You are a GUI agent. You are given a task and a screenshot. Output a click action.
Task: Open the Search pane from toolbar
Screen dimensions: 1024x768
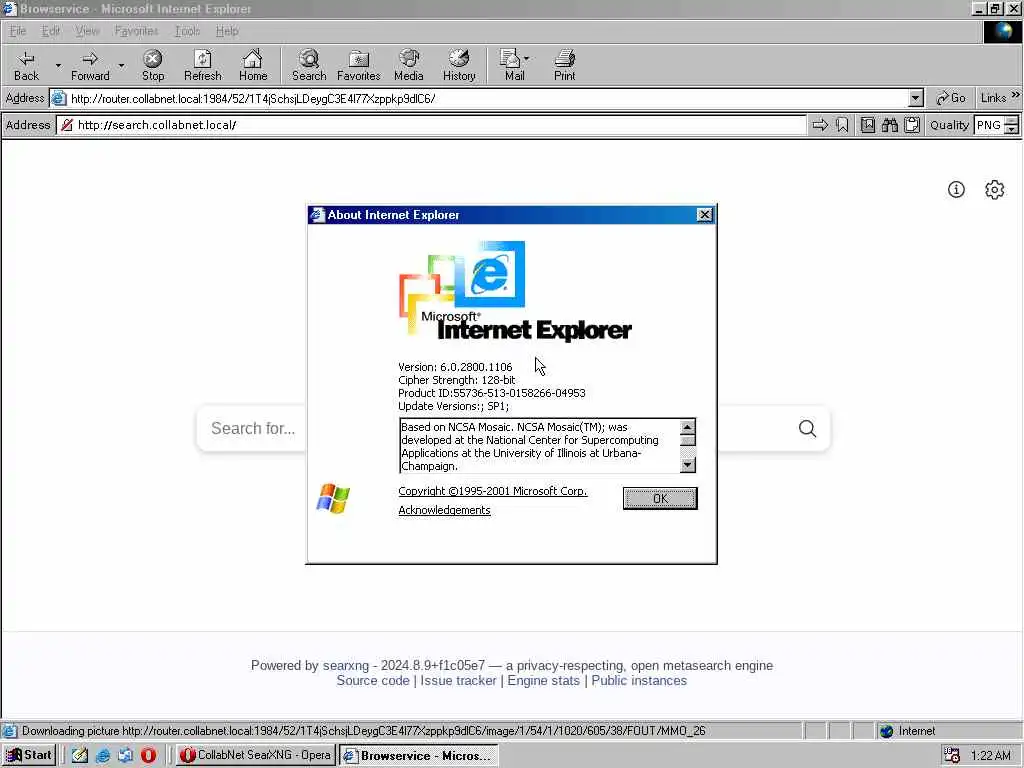pos(309,66)
